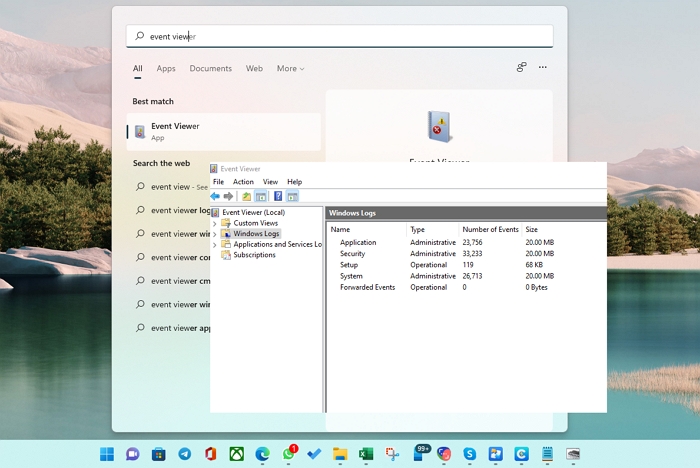
Task: Expand the Custom Views tree node
Action: (x=215, y=223)
